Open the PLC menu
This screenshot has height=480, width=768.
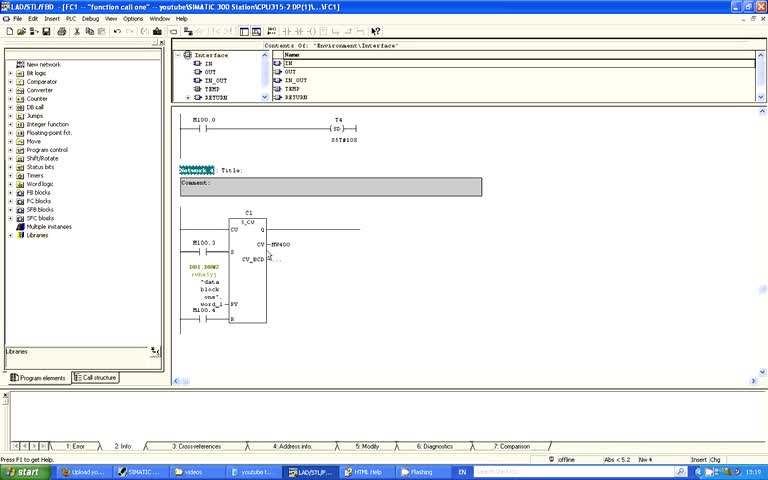point(71,19)
